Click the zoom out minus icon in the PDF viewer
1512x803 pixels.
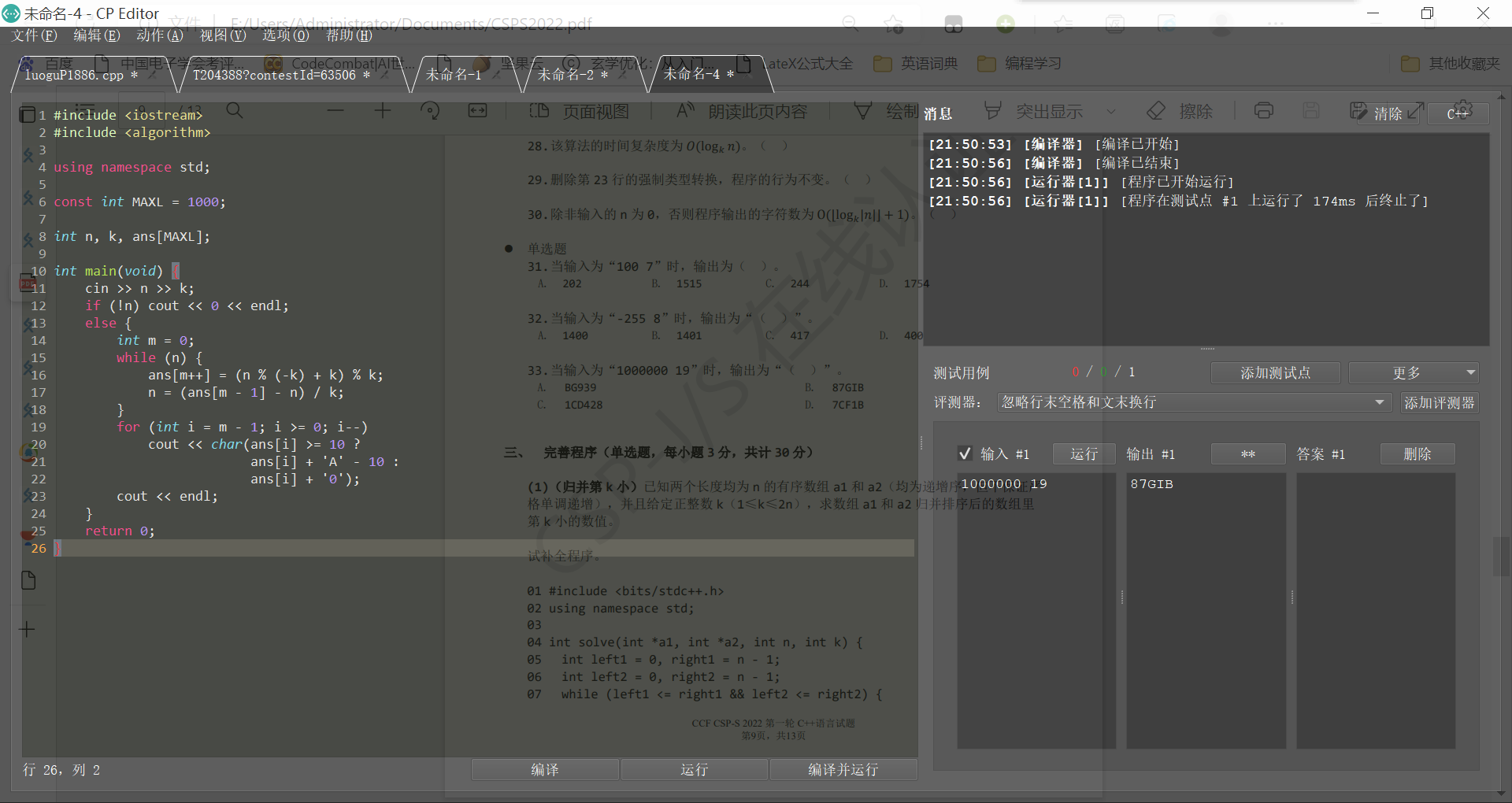(335, 111)
